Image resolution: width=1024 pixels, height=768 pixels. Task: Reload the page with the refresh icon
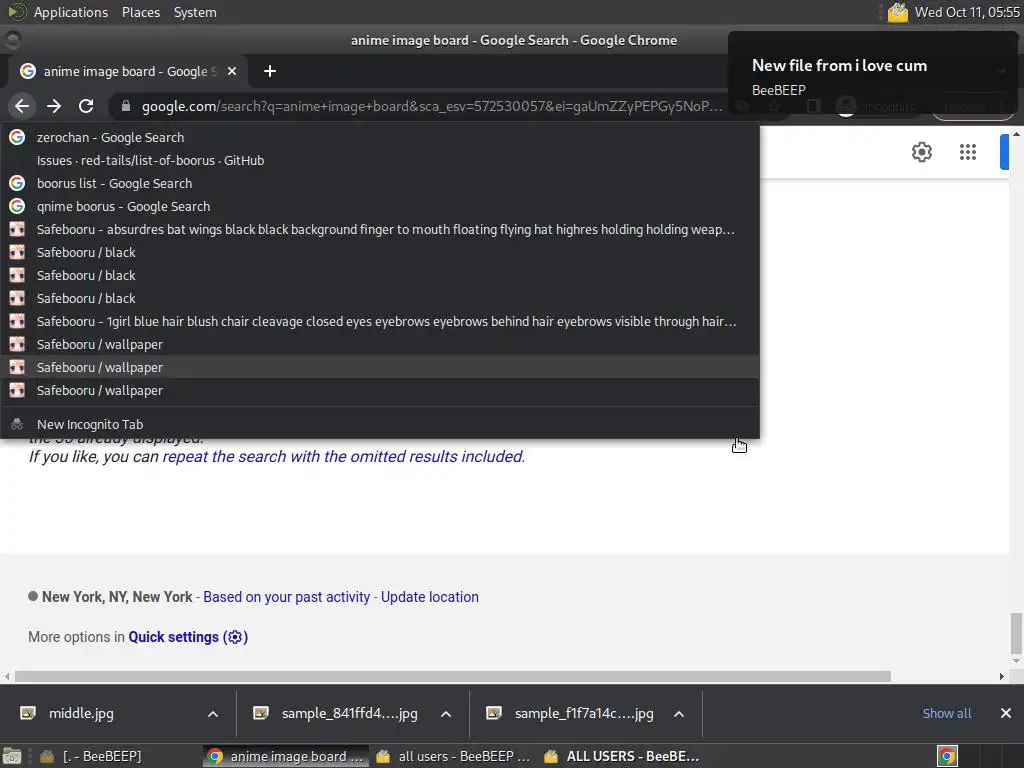(86, 106)
